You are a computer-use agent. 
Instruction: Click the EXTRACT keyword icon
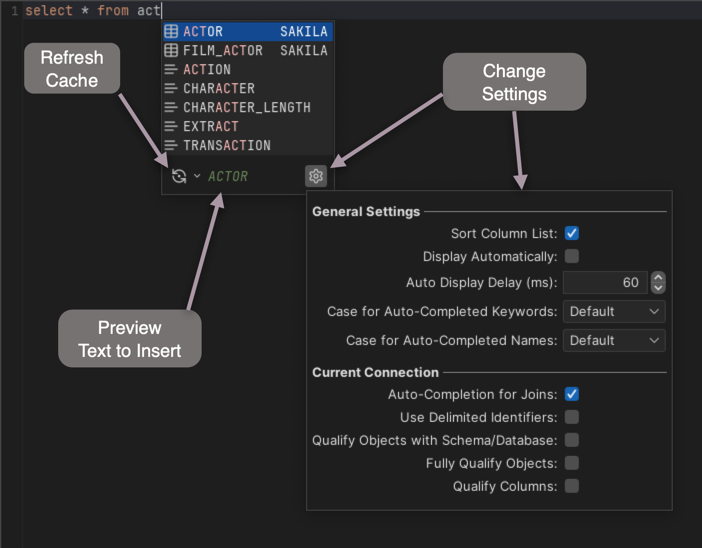point(171,127)
